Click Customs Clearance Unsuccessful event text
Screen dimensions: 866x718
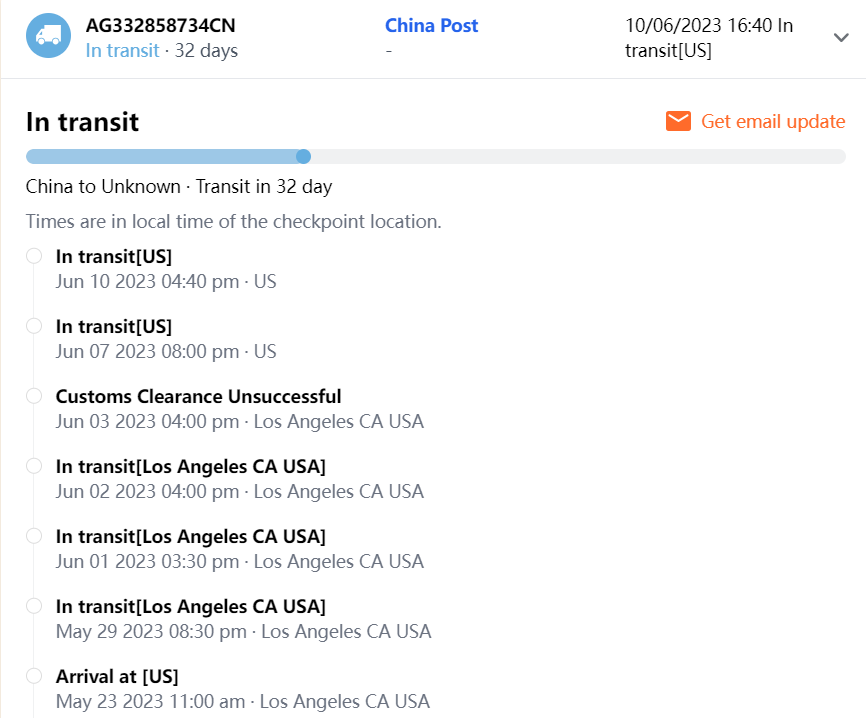198,396
